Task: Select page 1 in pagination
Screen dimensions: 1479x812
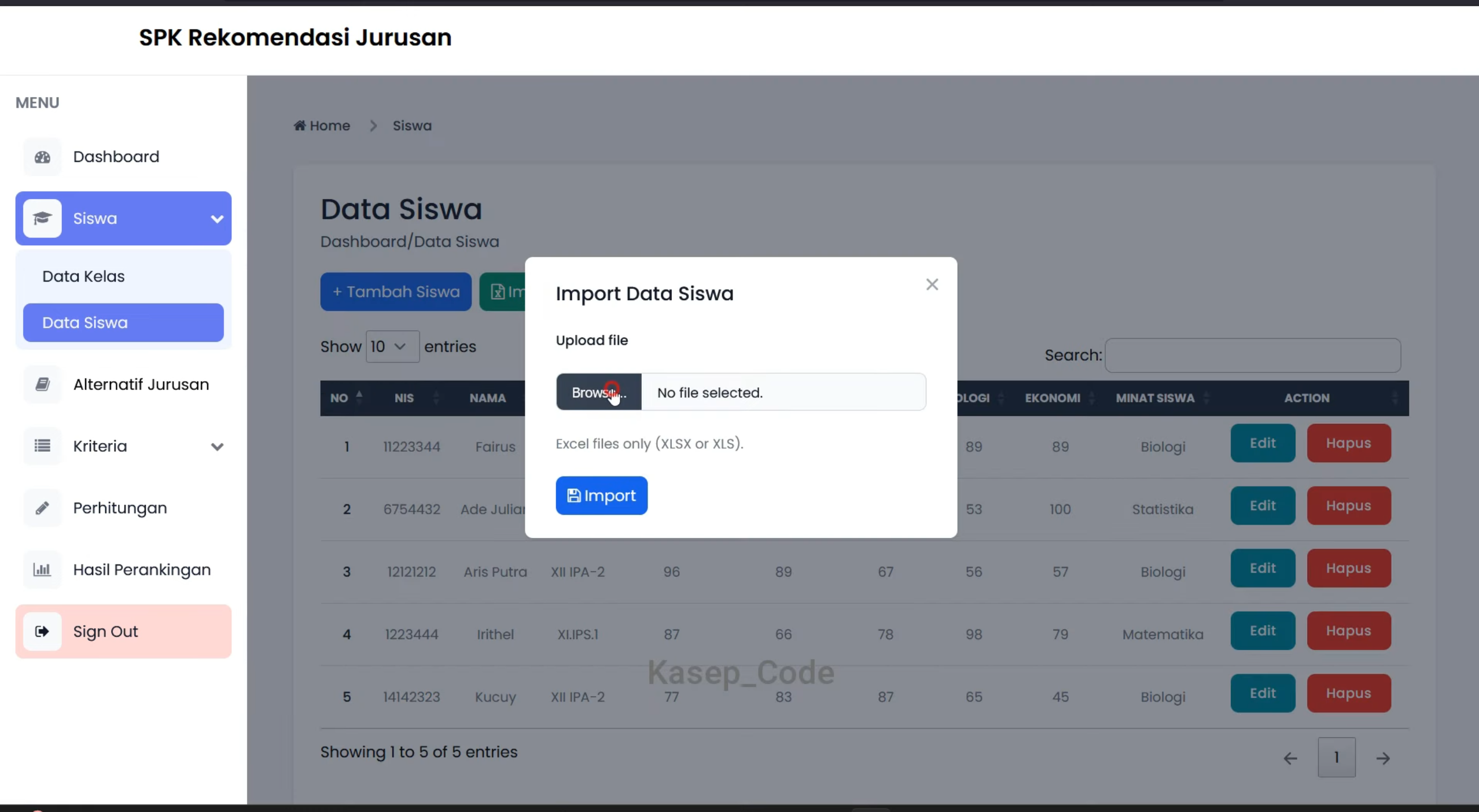Action: tap(1336, 758)
